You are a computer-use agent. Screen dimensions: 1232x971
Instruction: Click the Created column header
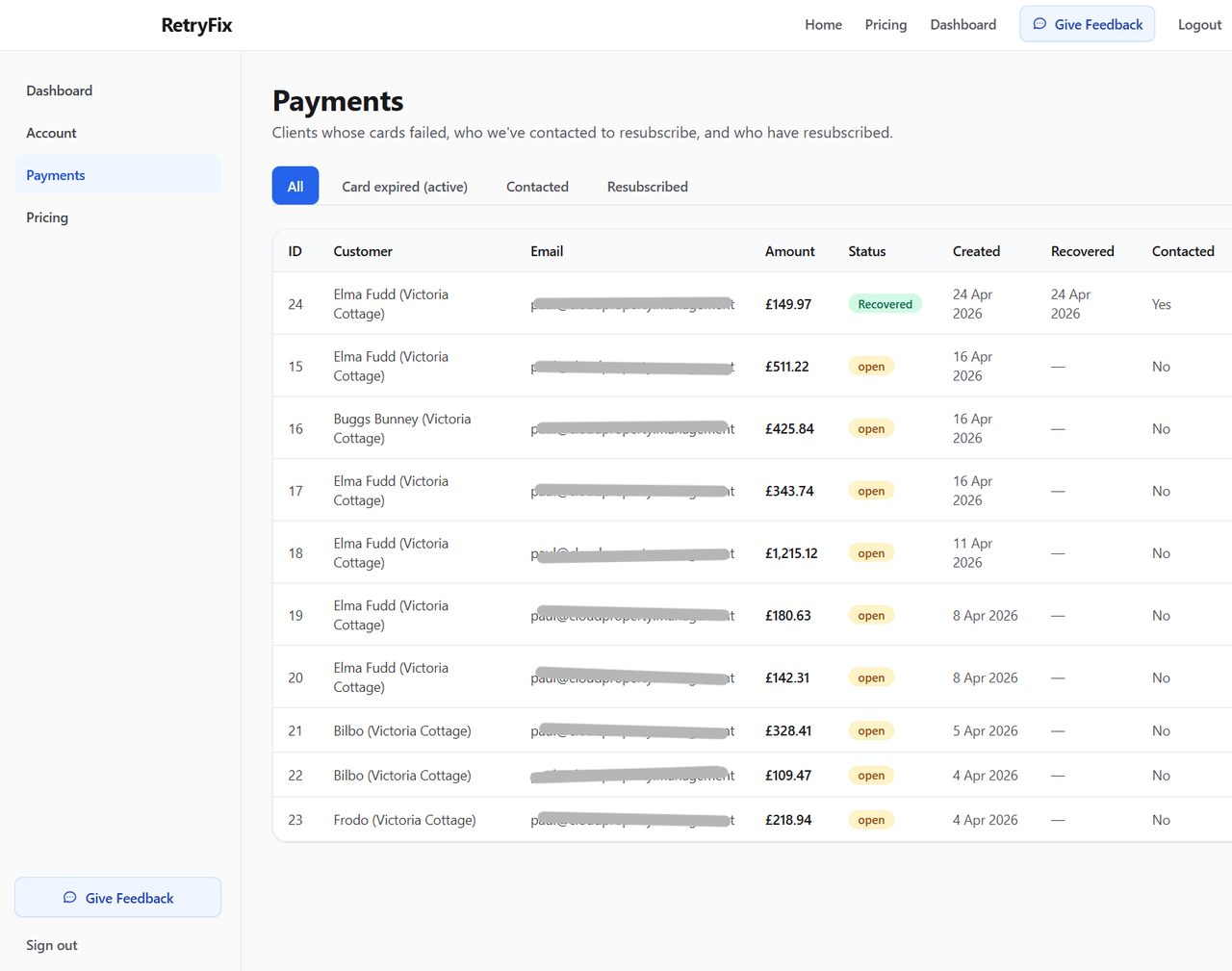(976, 251)
